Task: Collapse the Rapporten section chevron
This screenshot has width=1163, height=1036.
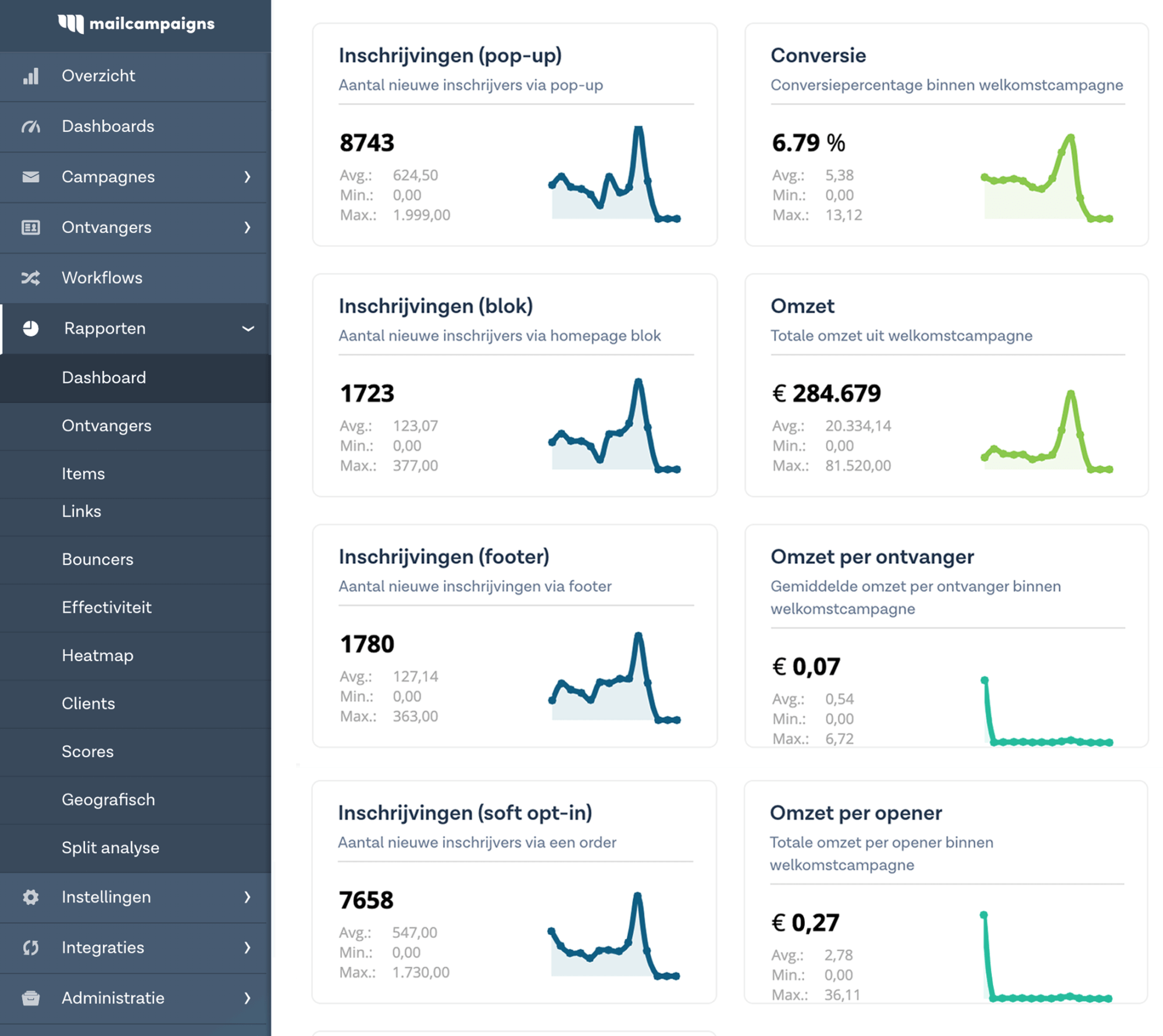Action: 248,328
